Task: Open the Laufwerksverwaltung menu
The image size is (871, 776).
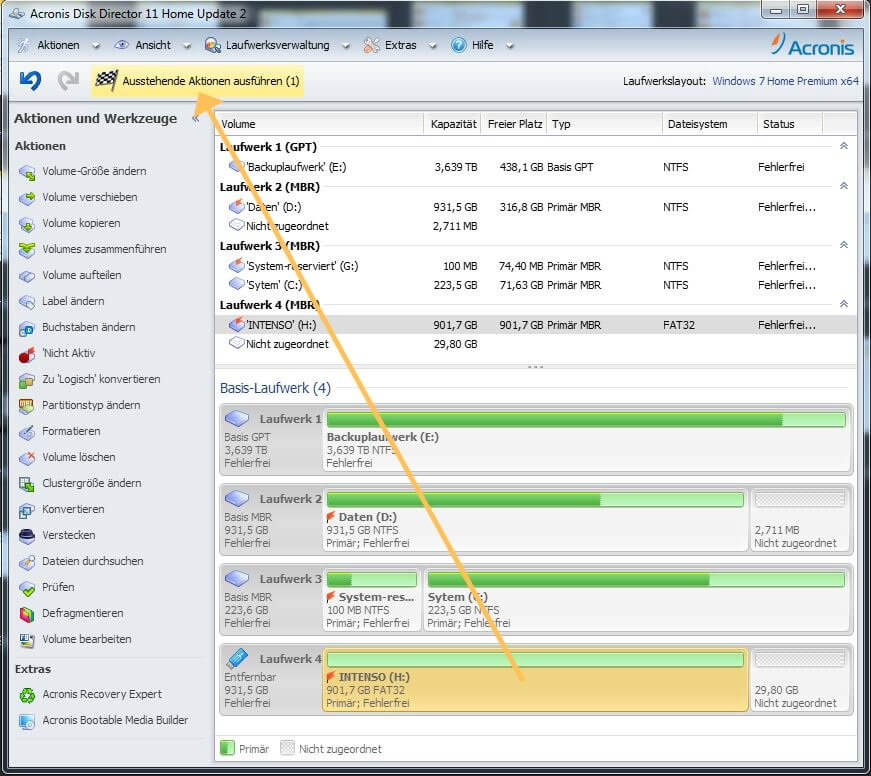Action: coord(271,45)
